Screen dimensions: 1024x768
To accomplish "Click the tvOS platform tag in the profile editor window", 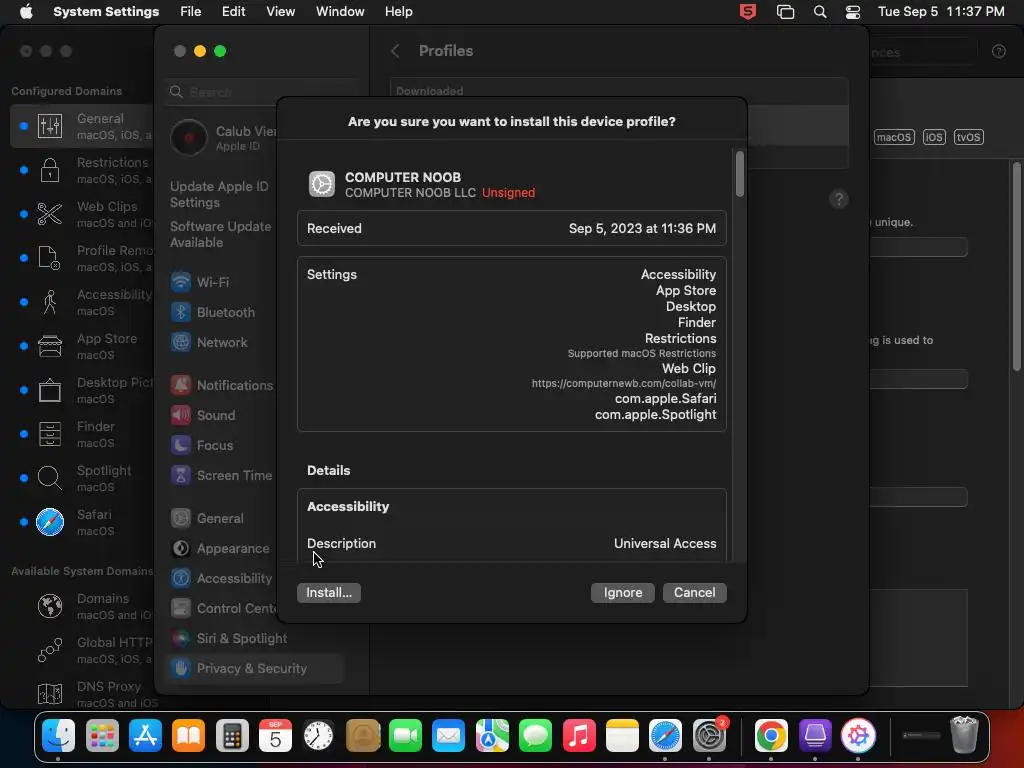I will coord(968,137).
